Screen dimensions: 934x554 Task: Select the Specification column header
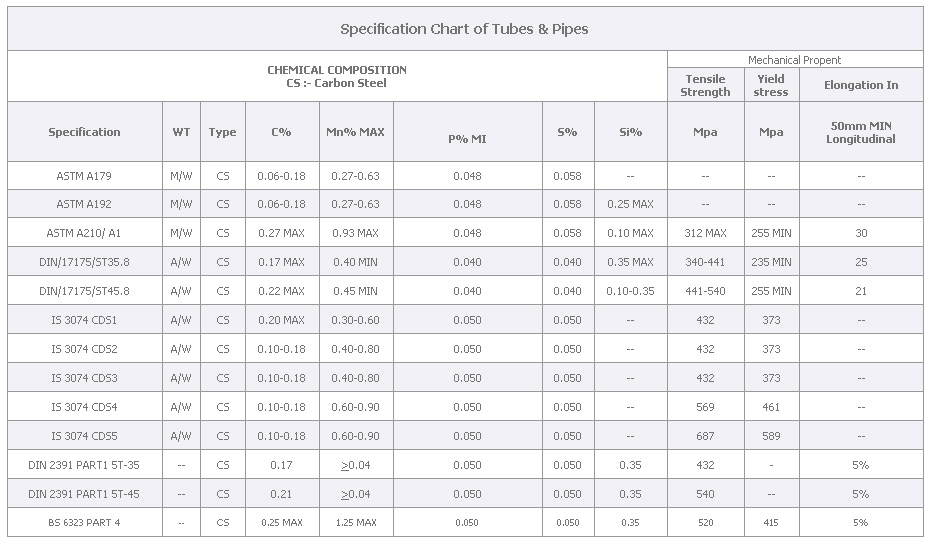pos(85,132)
